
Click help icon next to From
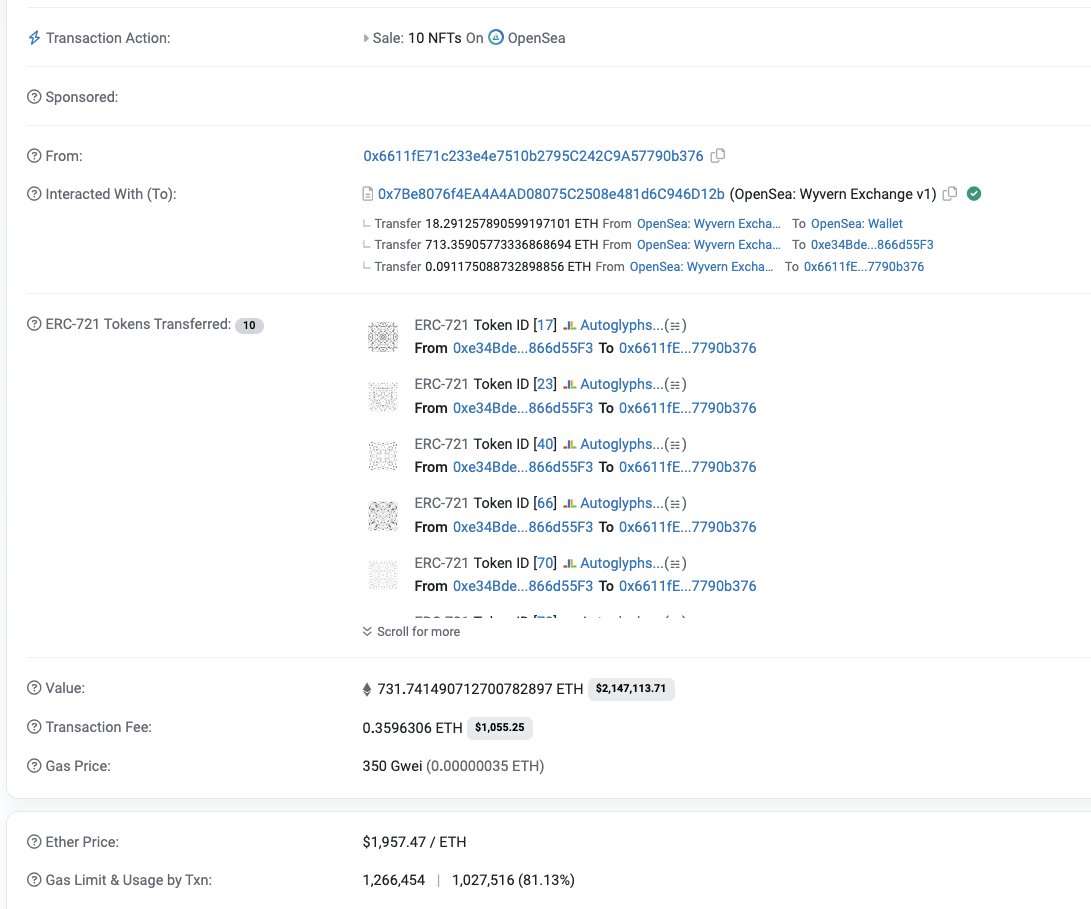click(x=34, y=156)
